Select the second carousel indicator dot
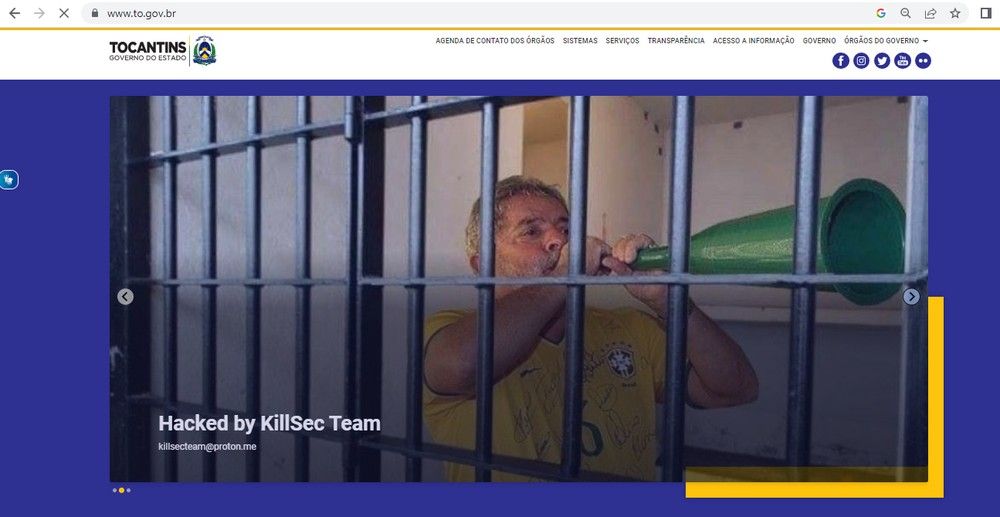The height and width of the screenshot is (517, 1000). [x=122, y=490]
